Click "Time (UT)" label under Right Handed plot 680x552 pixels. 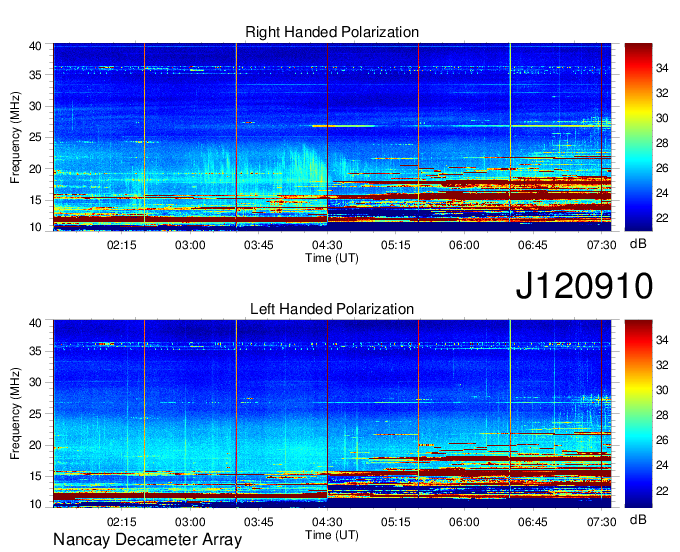pyautogui.click(x=332, y=258)
